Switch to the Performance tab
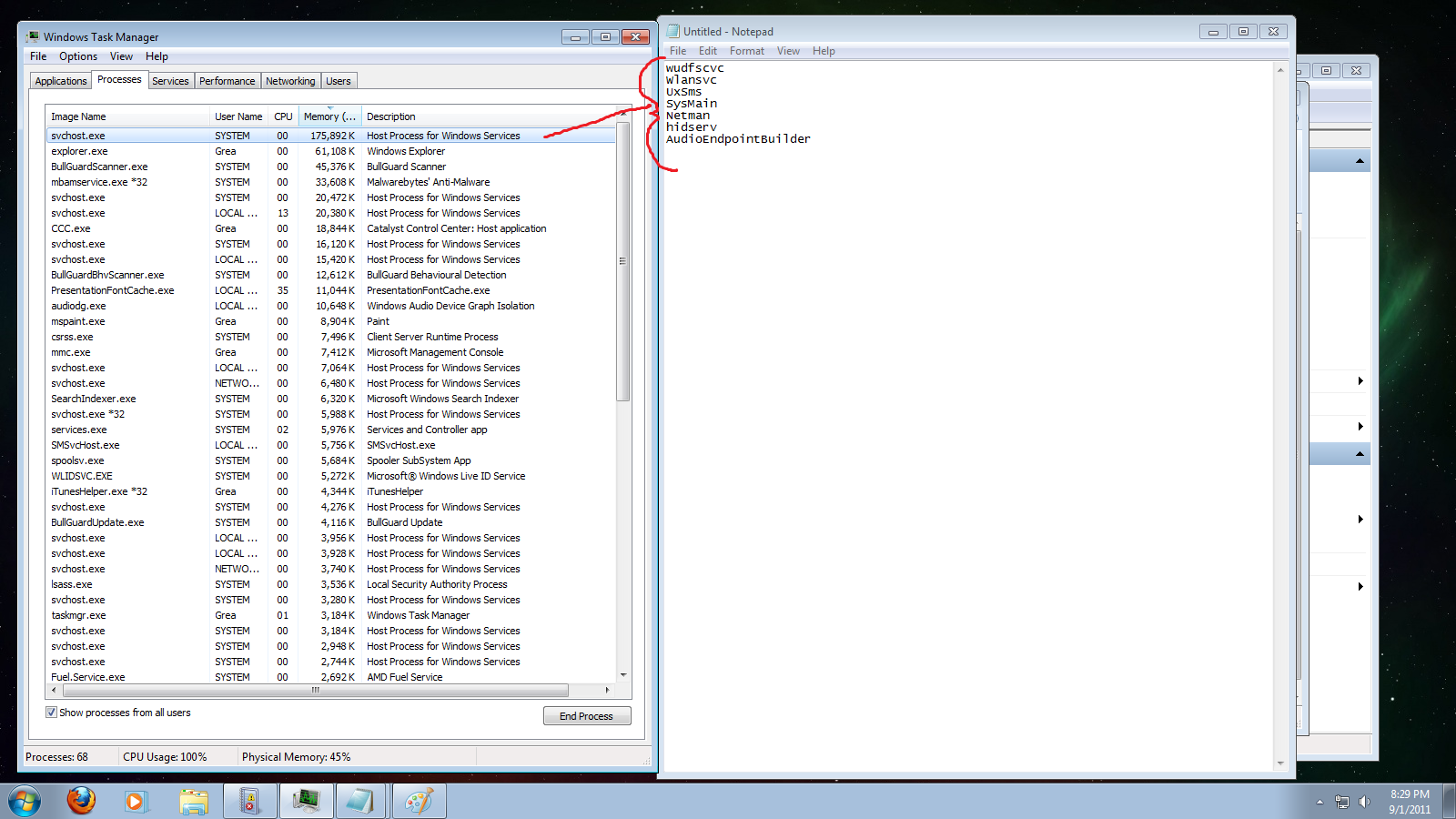The width and height of the screenshot is (1456, 819). [227, 81]
